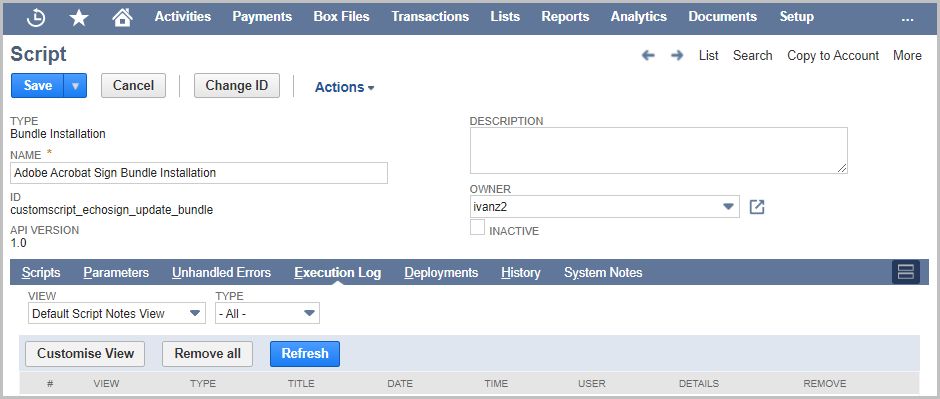940x399 pixels.
Task: Click the Change ID button
Action: pyautogui.click(x=237, y=86)
